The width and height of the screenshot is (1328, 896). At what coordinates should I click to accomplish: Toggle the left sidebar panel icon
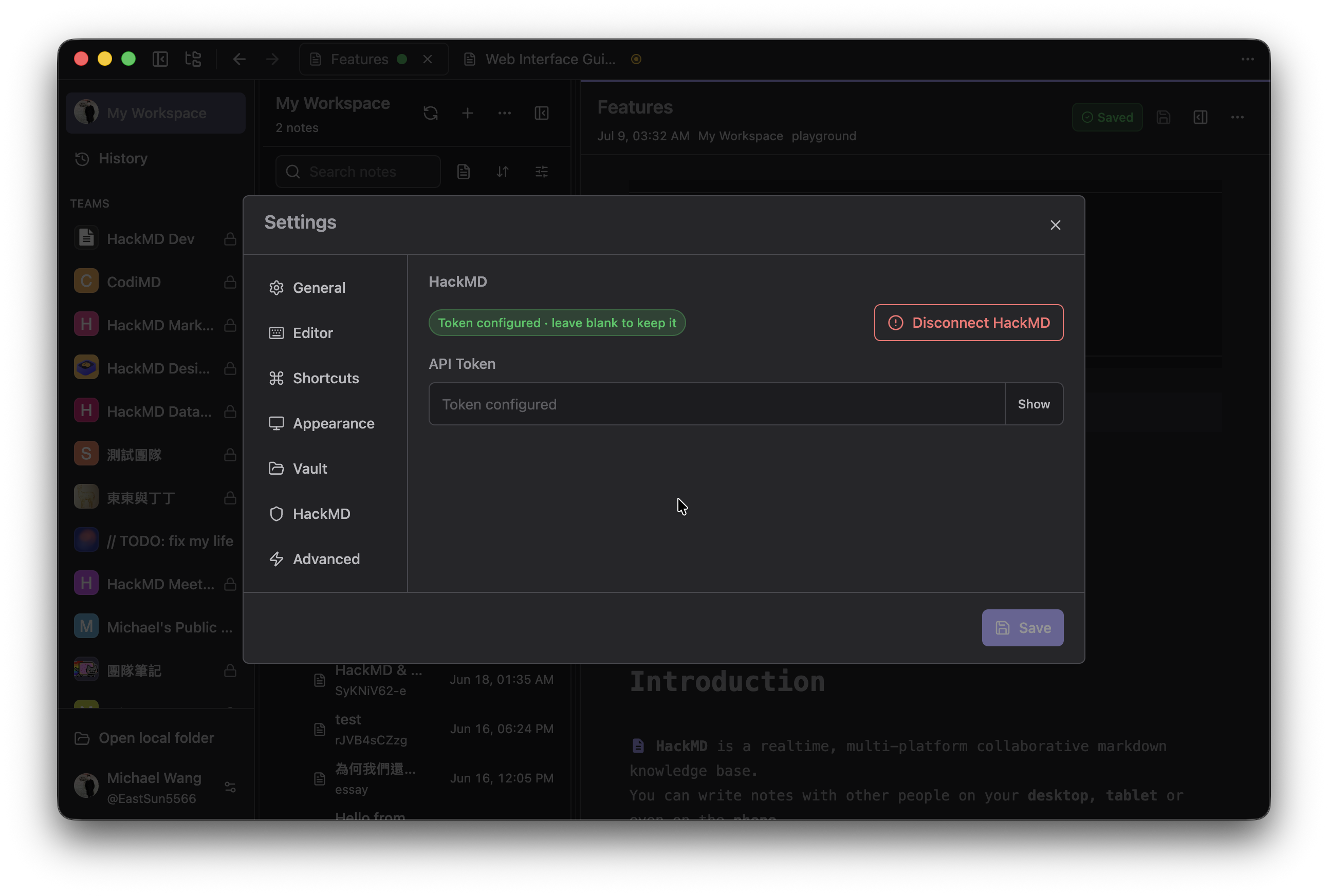(x=160, y=59)
